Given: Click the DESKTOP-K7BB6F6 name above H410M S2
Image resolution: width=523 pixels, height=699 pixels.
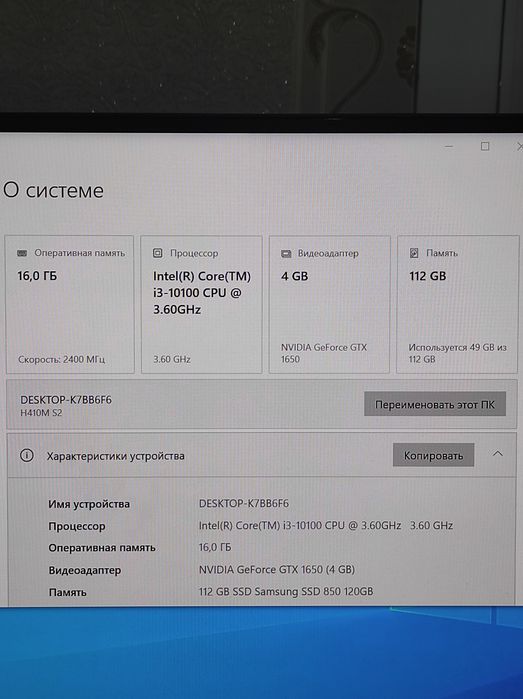Looking at the screenshot, I should (66, 400).
